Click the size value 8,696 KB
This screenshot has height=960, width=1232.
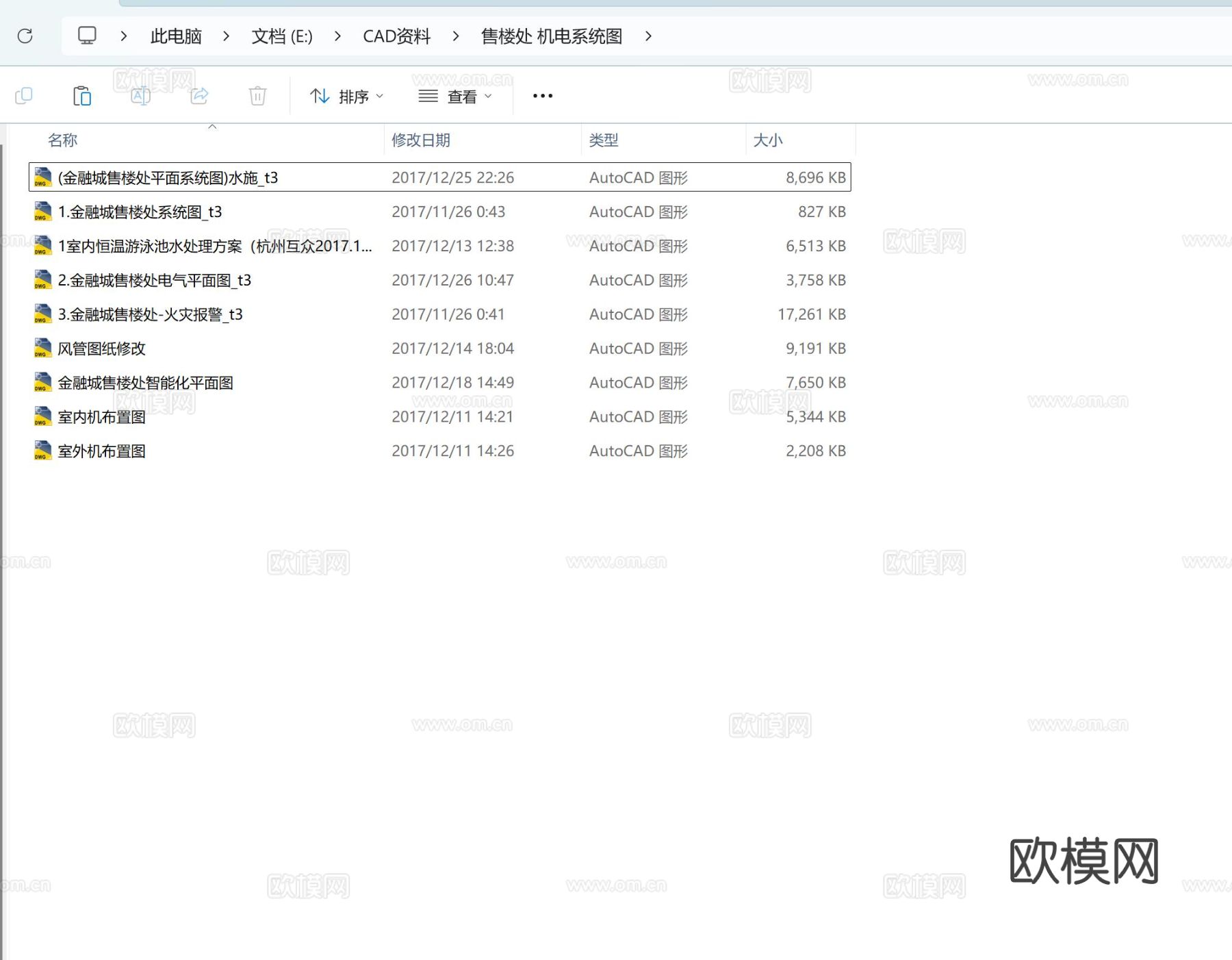(816, 178)
